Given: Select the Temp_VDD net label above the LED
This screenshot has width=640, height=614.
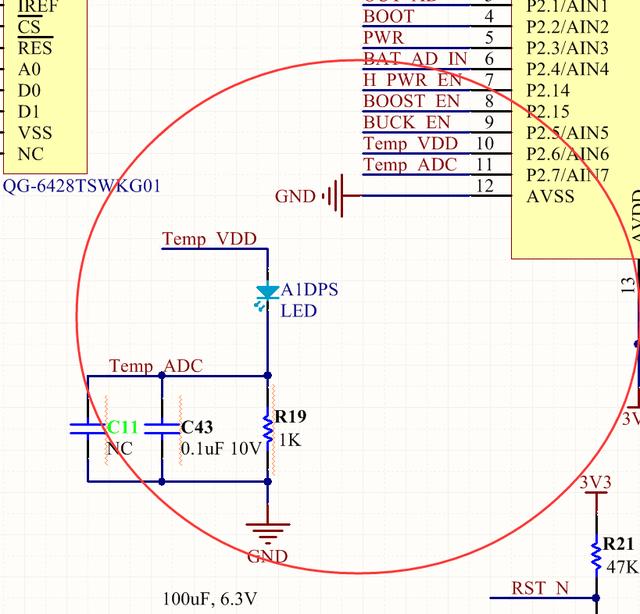Looking at the screenshot, I should pyautogui.click(x=209, y=239).
